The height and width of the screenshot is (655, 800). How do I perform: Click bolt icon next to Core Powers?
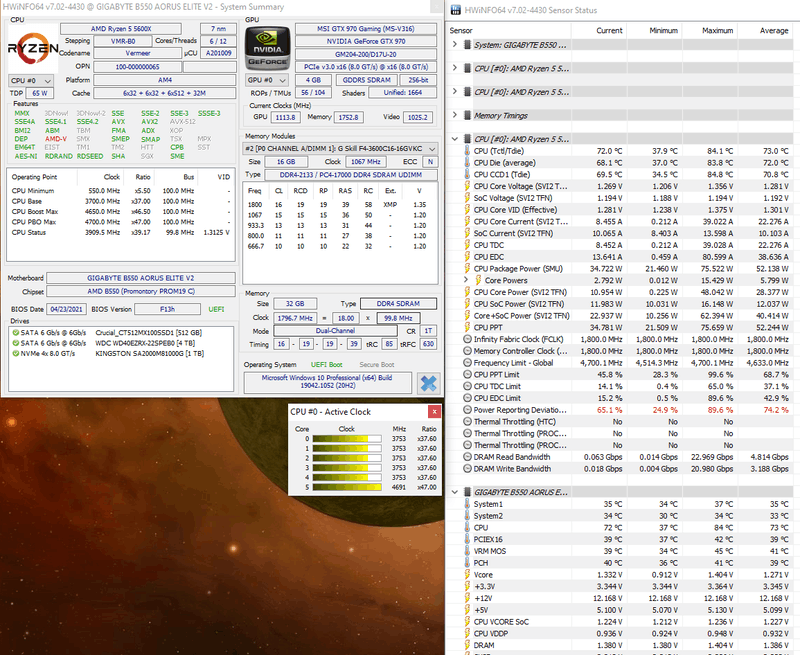tap(478, 280)
